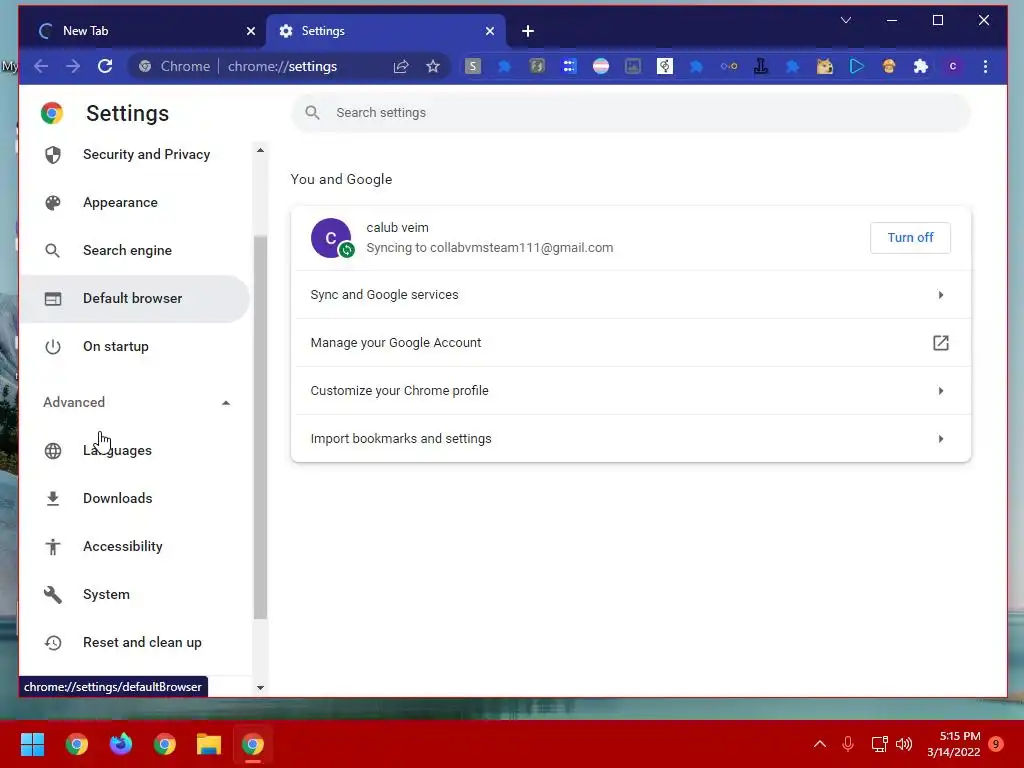Viewport: 1024px width, 768px height.
Task: Open the white square gender-symbol extension
Action: coord(665,66)
